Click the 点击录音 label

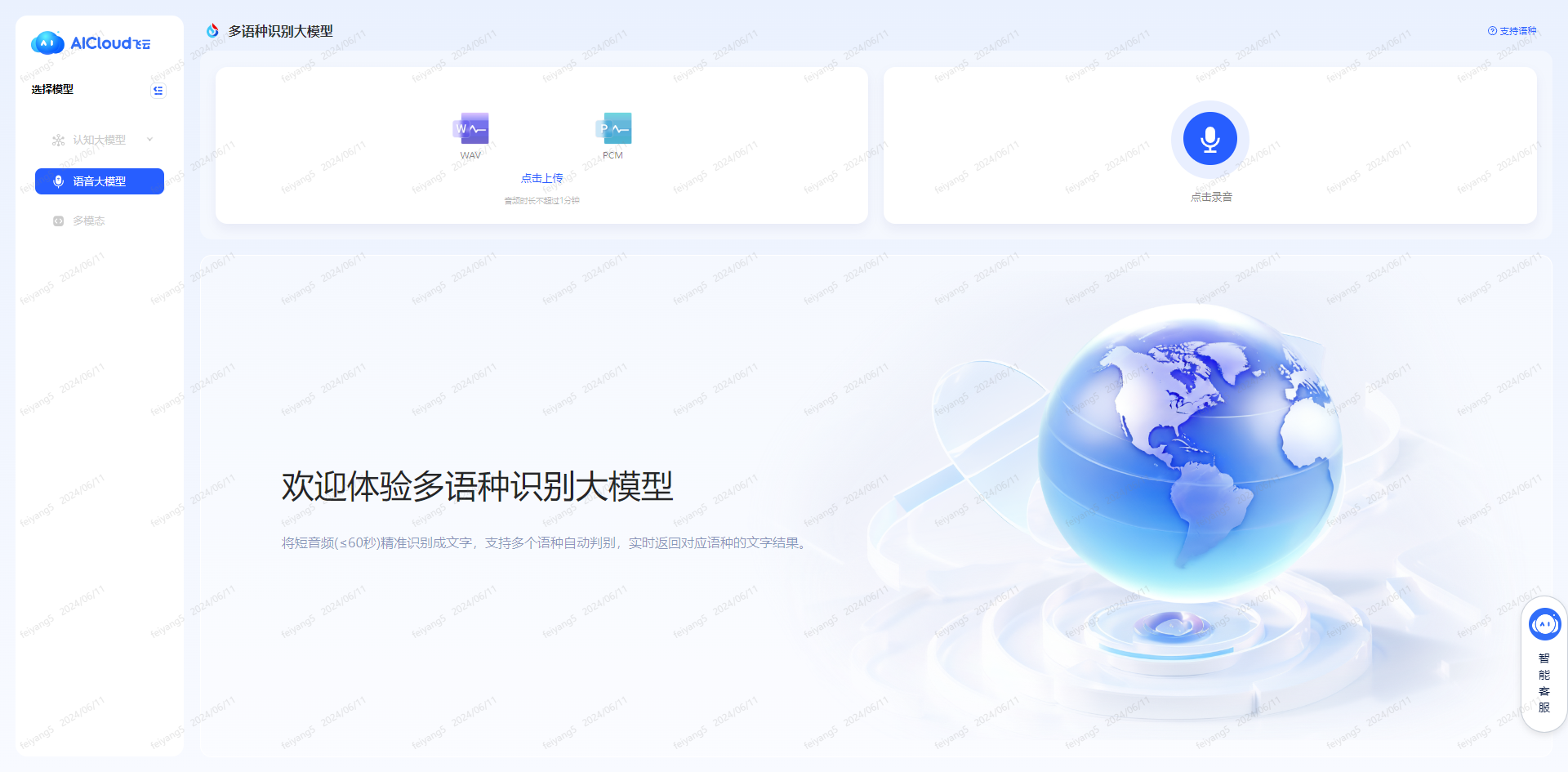1211,197
